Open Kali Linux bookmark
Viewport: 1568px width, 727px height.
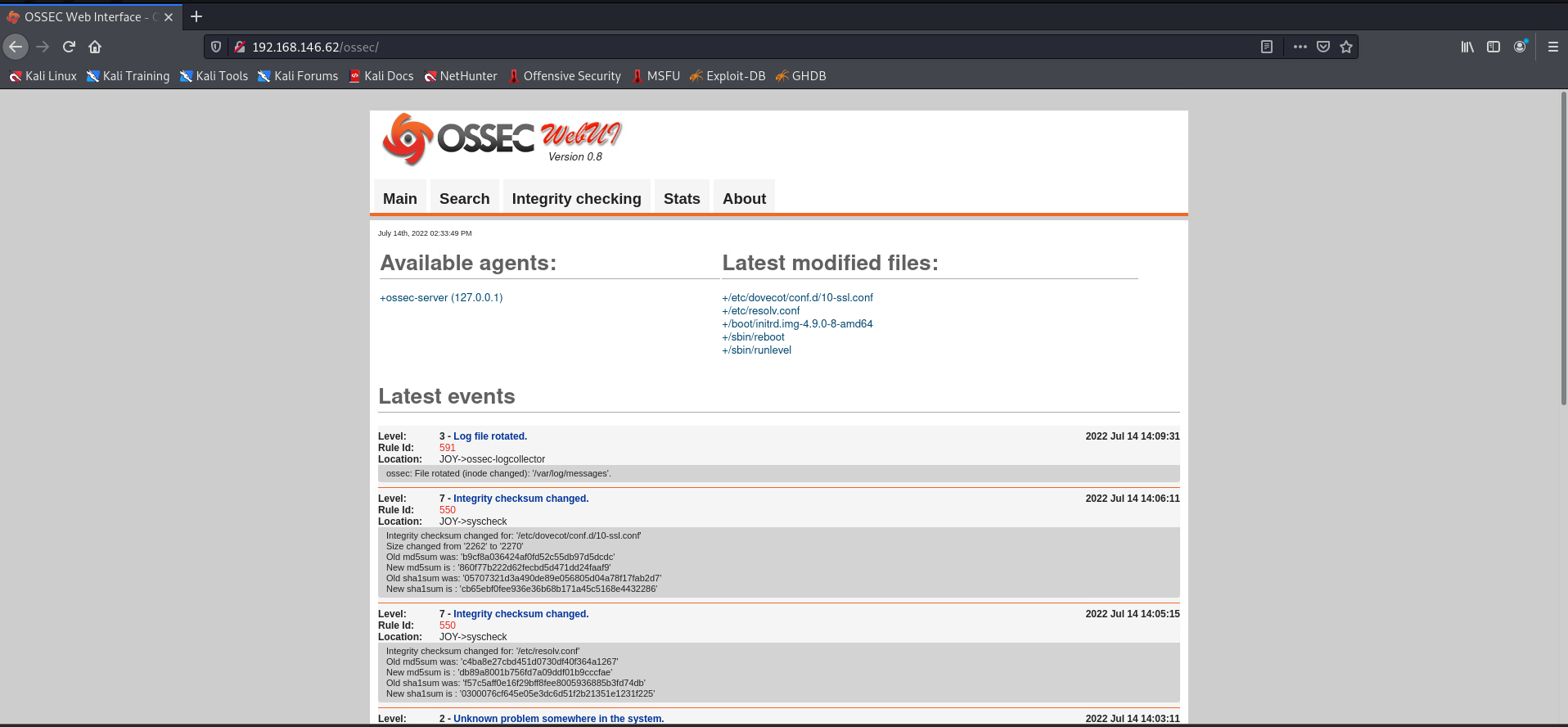click(x=43, y=76)
